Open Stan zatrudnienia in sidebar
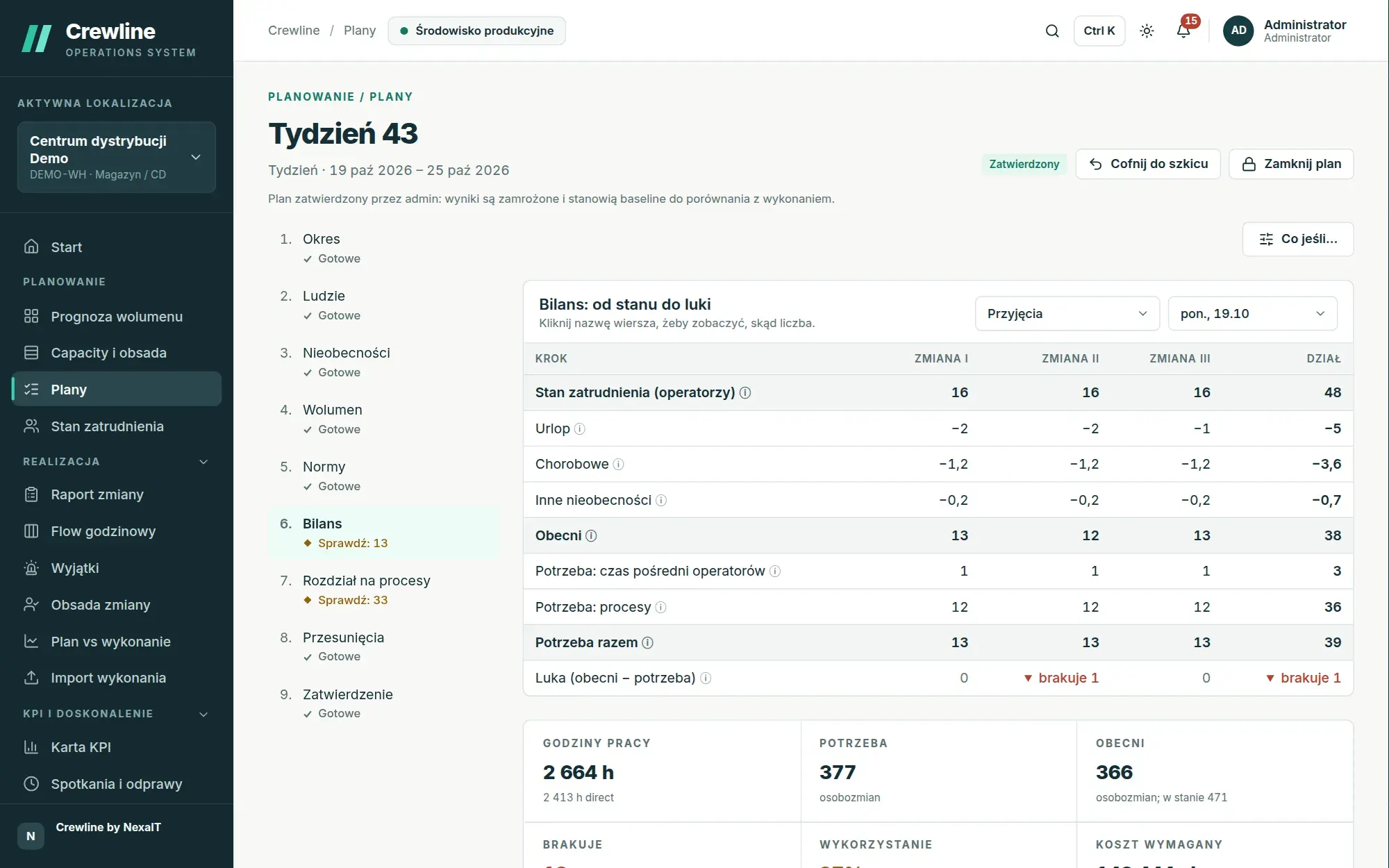 [117, 426]
